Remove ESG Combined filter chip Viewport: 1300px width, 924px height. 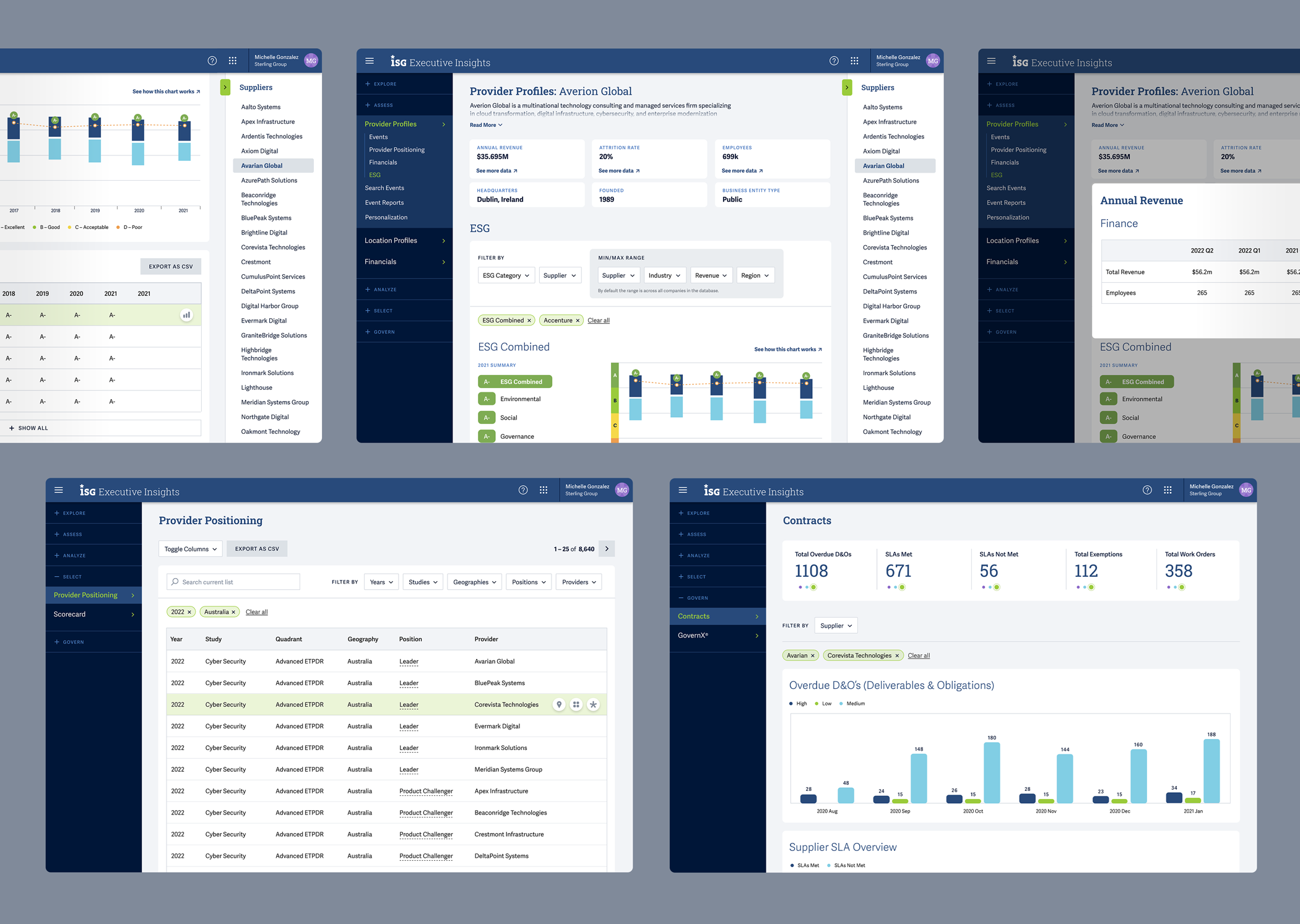(x=529, y=321)
